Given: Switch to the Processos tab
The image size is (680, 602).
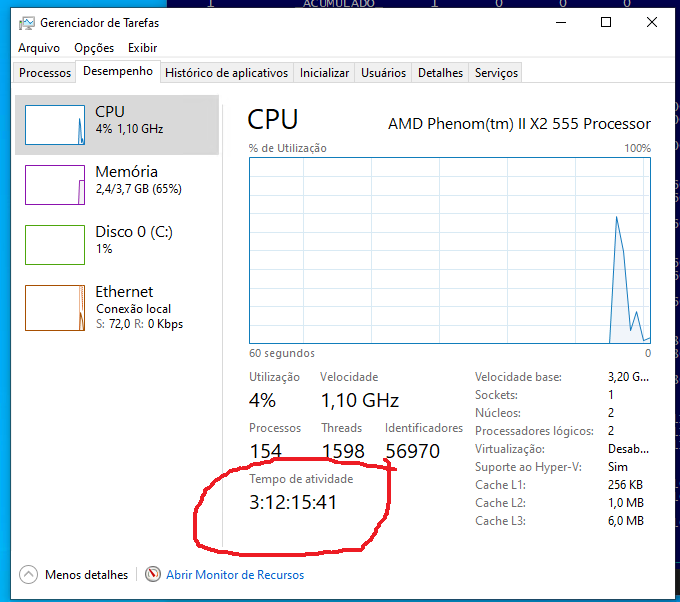Looking at the screenshot, I should pyautogui.click(x=45, y=73).
